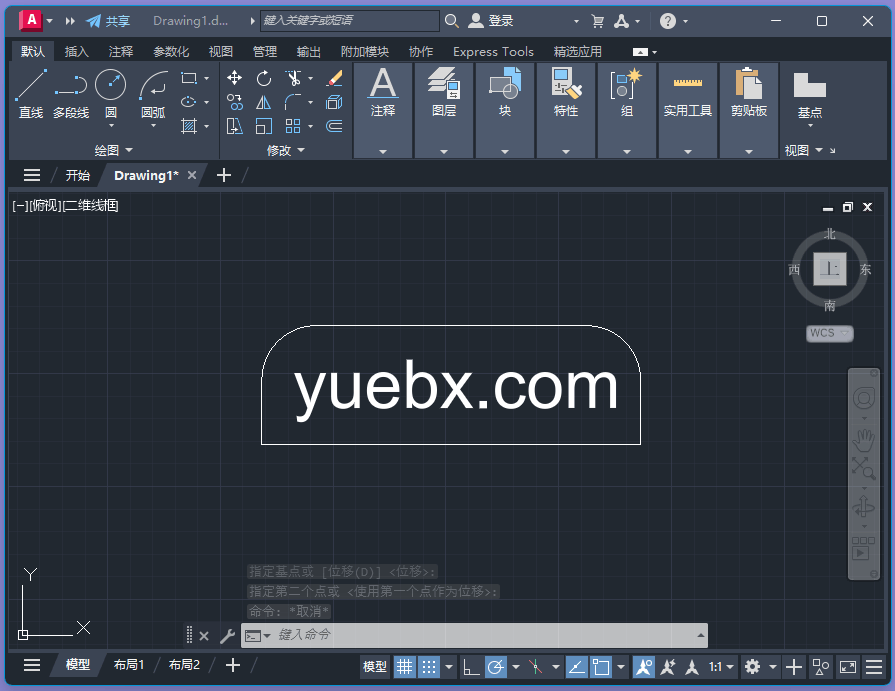Select the 直线 (Line) drawing tool
The image size is (895, 691).
pos(31,93)
